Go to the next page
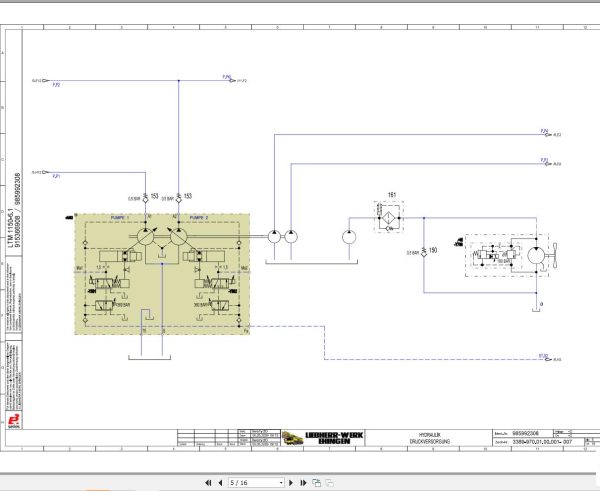600x491 pixels. coord(290,483)
